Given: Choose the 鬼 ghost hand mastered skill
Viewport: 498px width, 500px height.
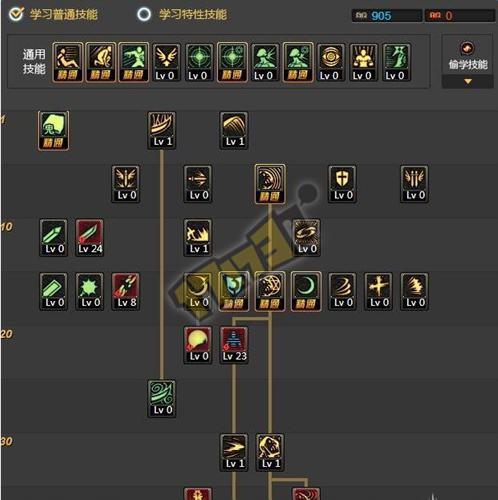Looking at the screenshot, I should pyautogui.click(x=53, y=131).
